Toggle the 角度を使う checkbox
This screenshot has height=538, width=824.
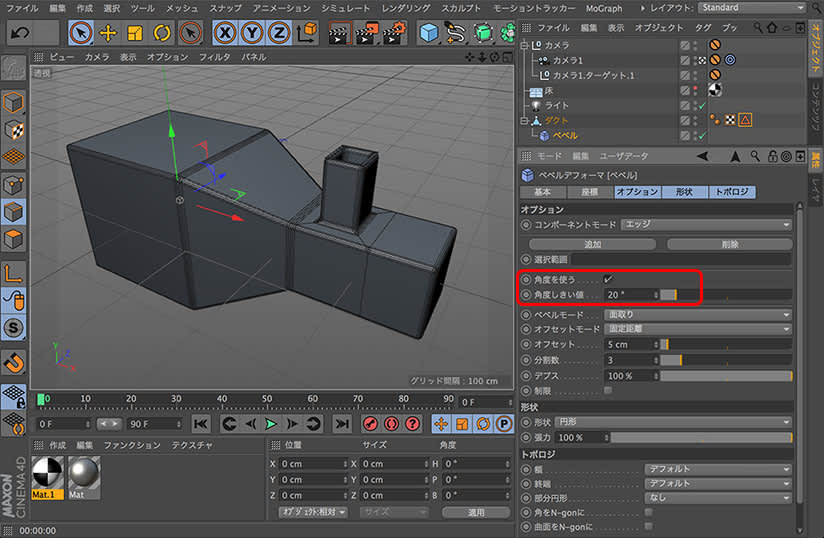point(608,279)
